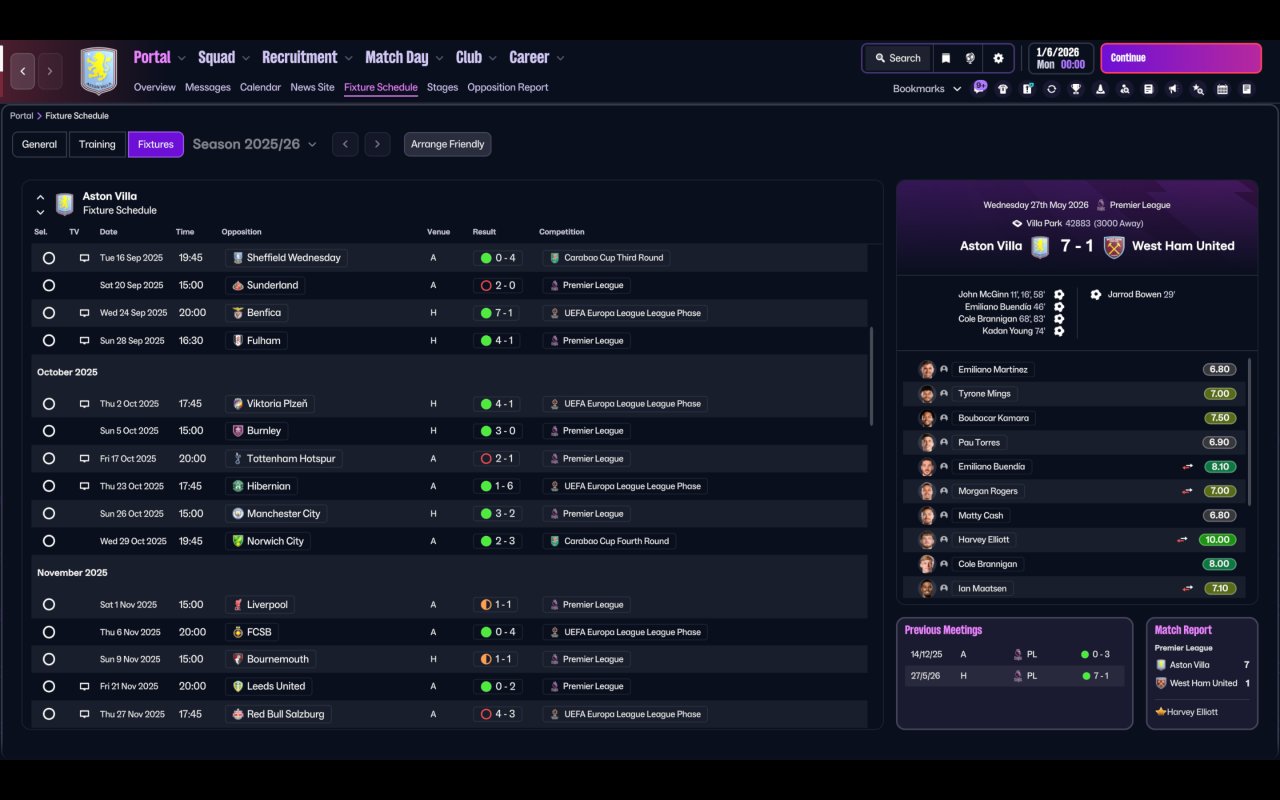
Task: Open the 9+ messages notification icon
Action: 980,87
